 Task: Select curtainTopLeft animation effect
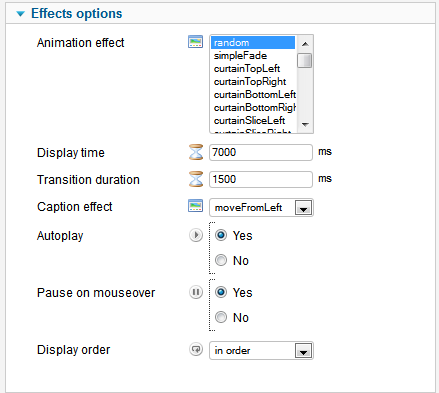[x=253, y=69]
